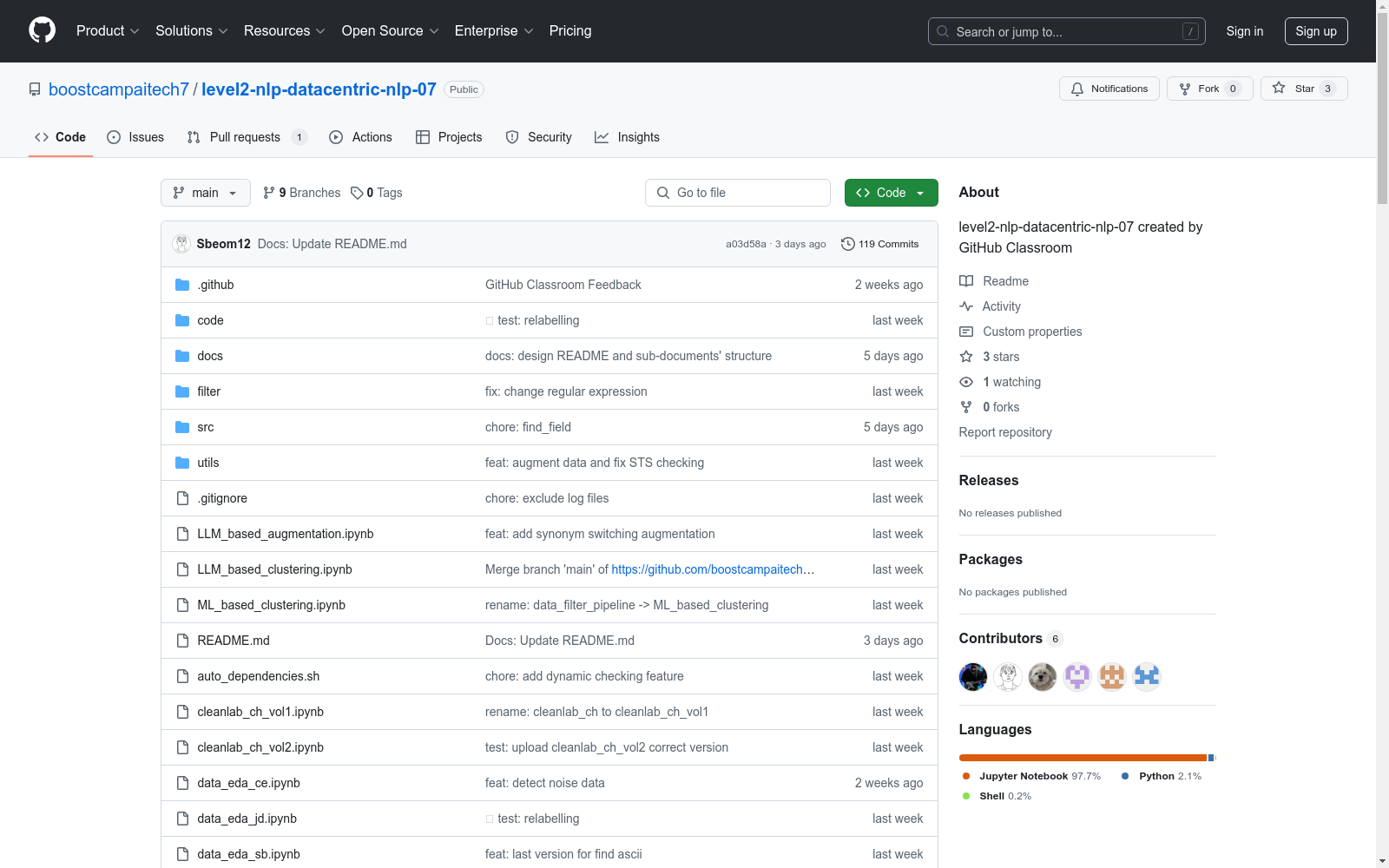
Task: Open the Contributors heading link
Action: coord(1011,639)
